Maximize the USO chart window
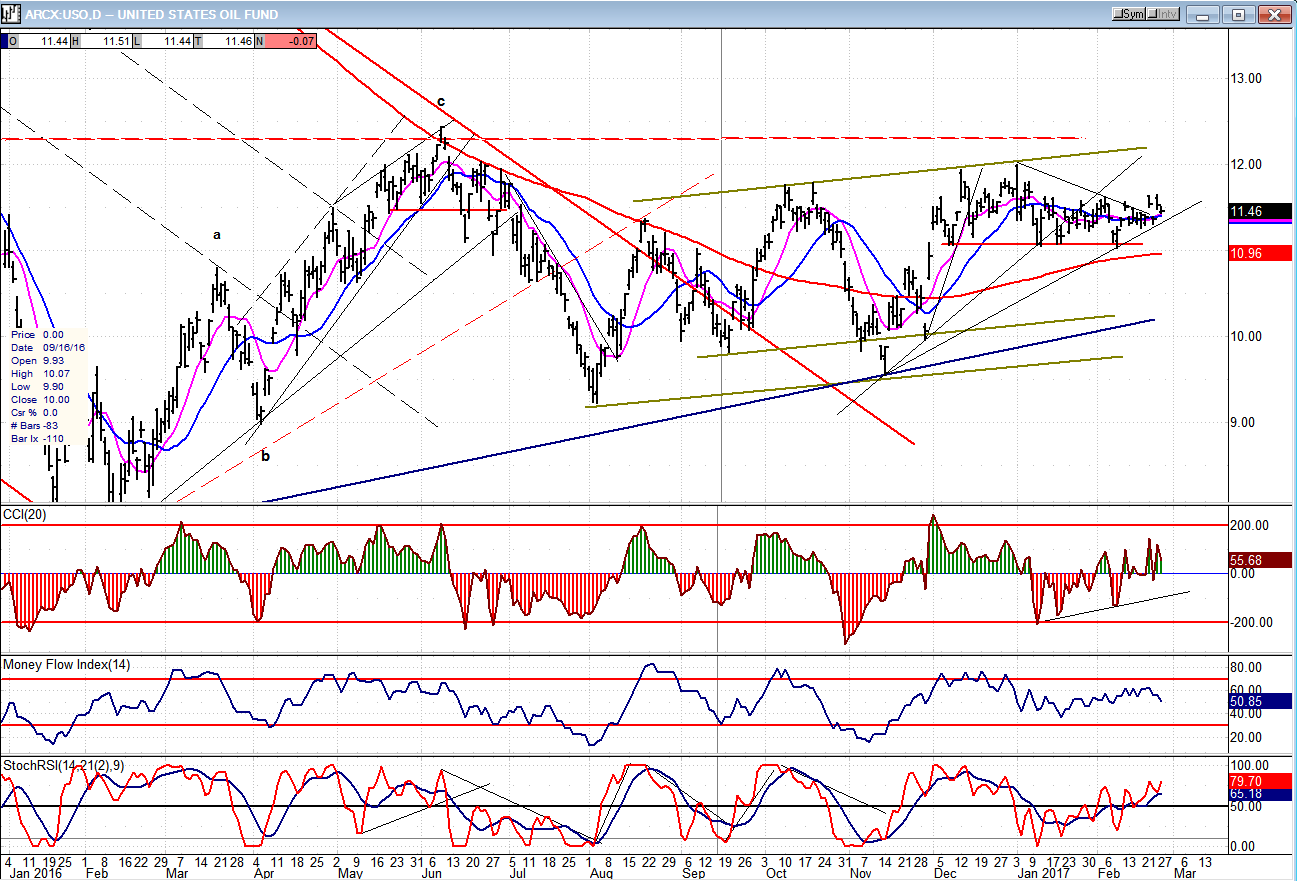 click(x=1239, y=14)
